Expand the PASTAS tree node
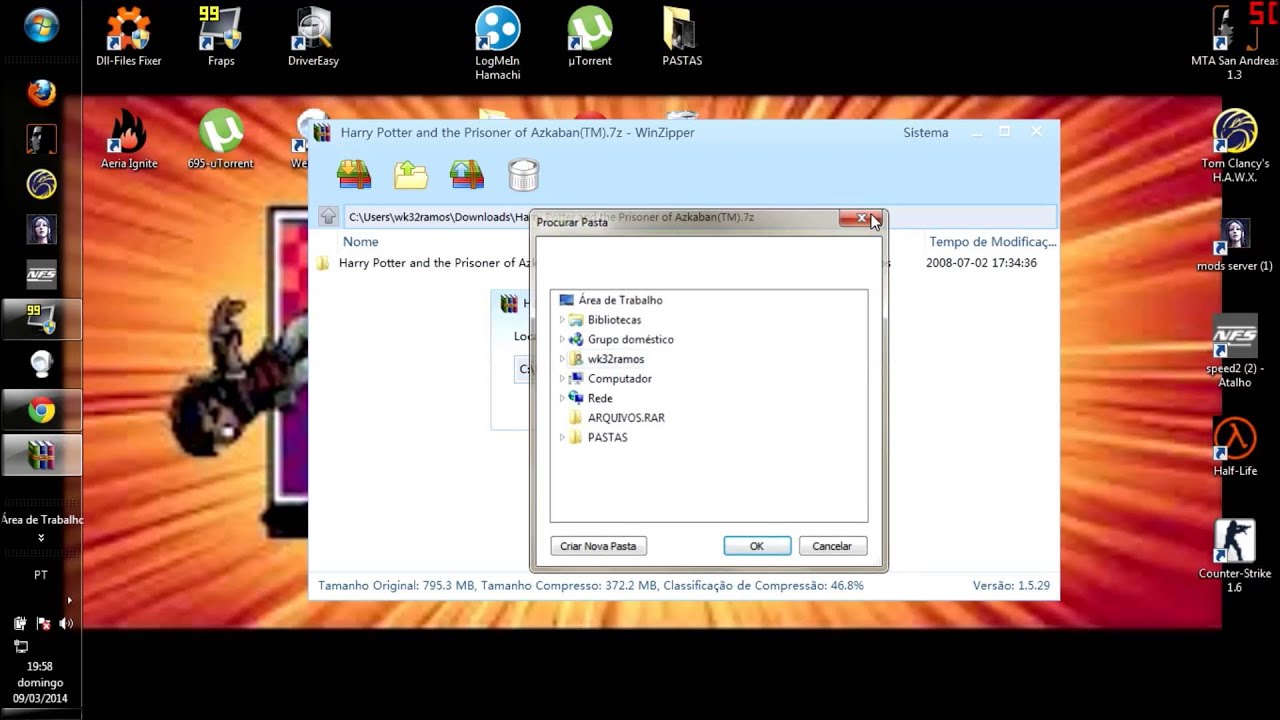1280x720 pixels. [x=562, y=437]
